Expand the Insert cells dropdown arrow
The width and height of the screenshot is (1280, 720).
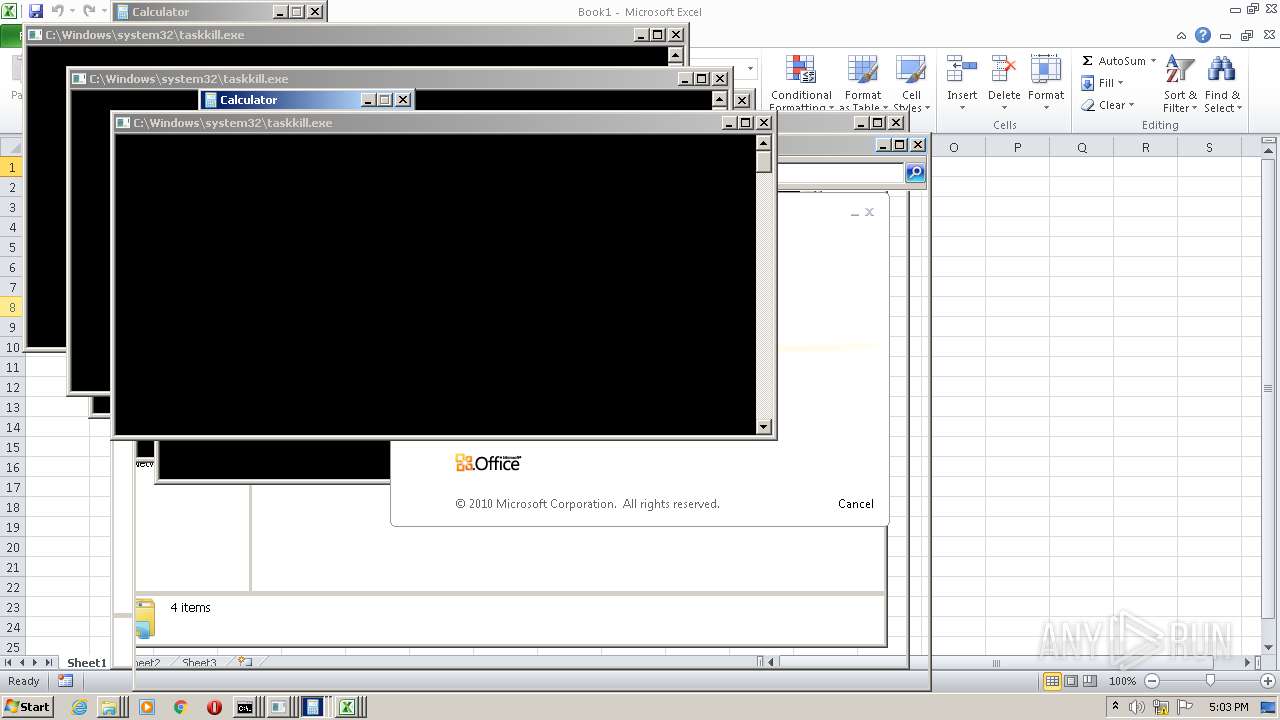(962, 107)
